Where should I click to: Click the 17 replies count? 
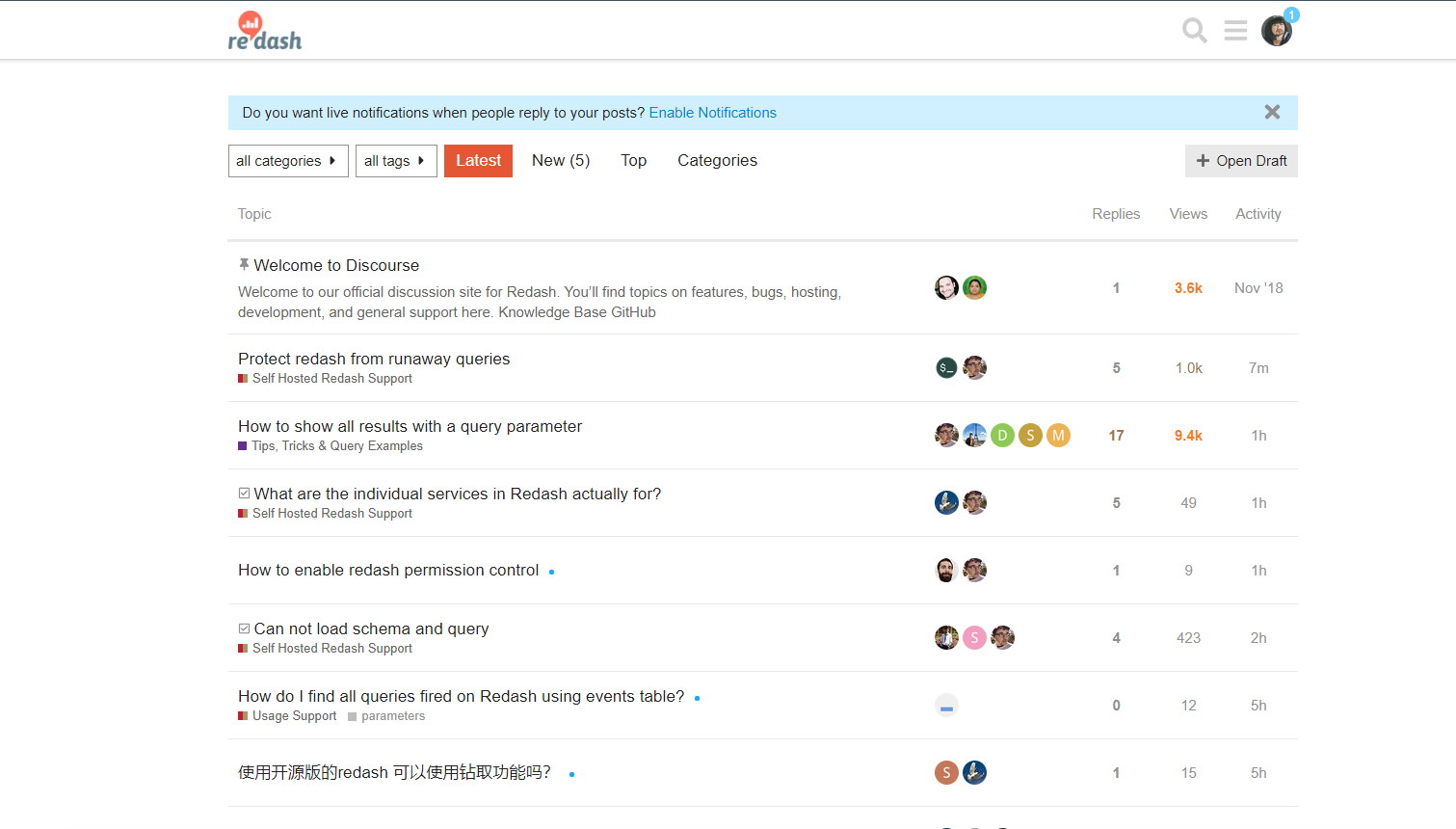click(x=1116, y=436)
